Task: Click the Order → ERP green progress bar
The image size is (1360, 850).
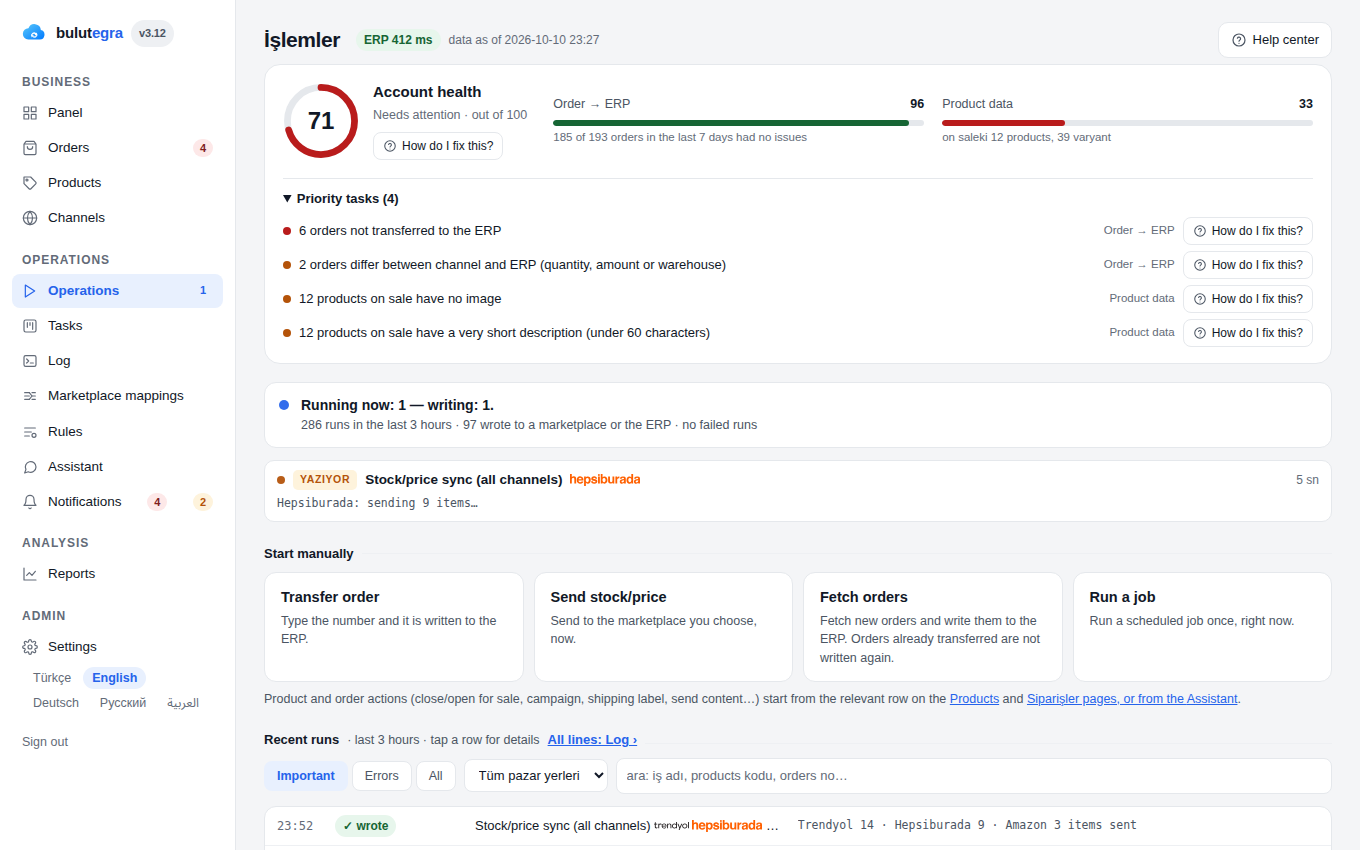Action: coord(738,123)
